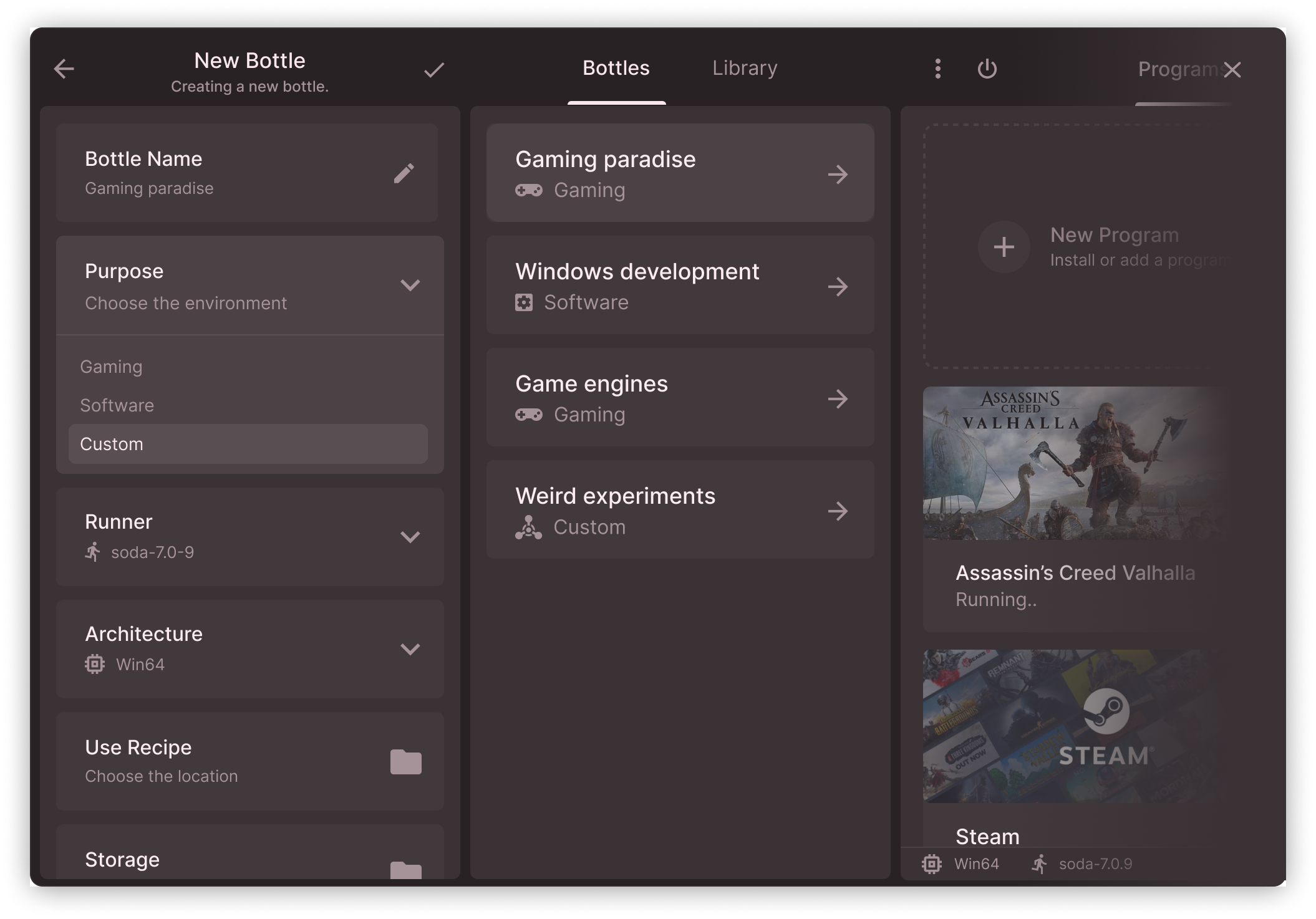
Task: Select Software in the Purpose list
Action: tap(117, 405)
